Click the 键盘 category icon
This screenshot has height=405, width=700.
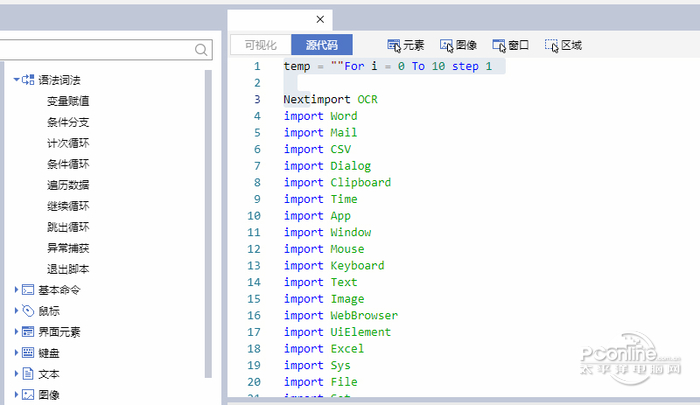(28, 353)
